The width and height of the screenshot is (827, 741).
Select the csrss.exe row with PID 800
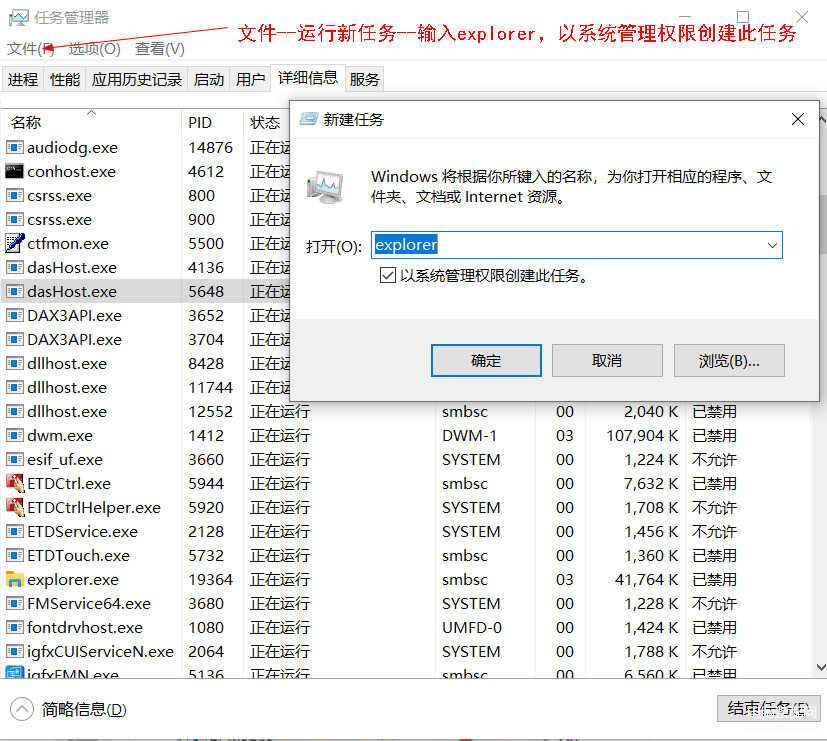point(146,195)
